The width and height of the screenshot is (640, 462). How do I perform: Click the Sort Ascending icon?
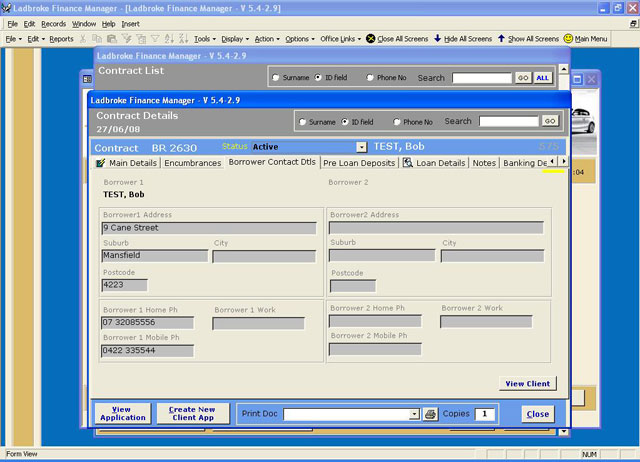pos(169,39)
